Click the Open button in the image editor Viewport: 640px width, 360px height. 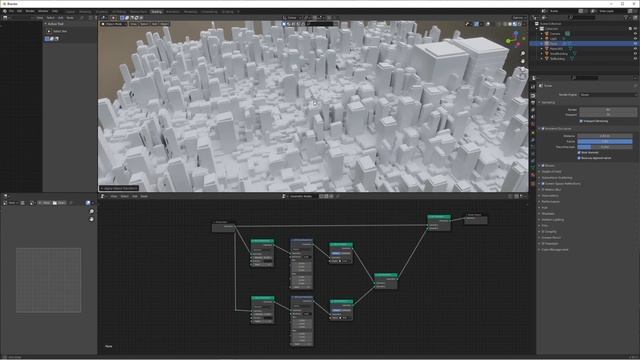pos(59,203)
